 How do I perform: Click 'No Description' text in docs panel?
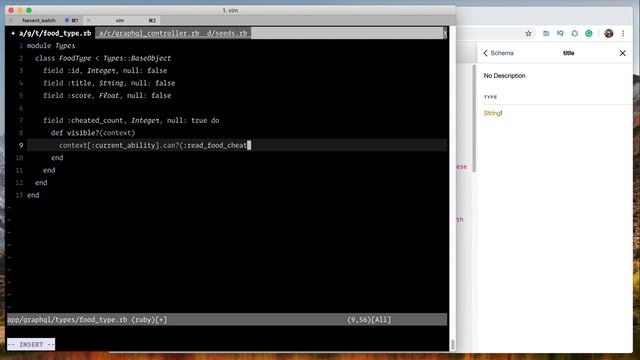tap(504, 76)
